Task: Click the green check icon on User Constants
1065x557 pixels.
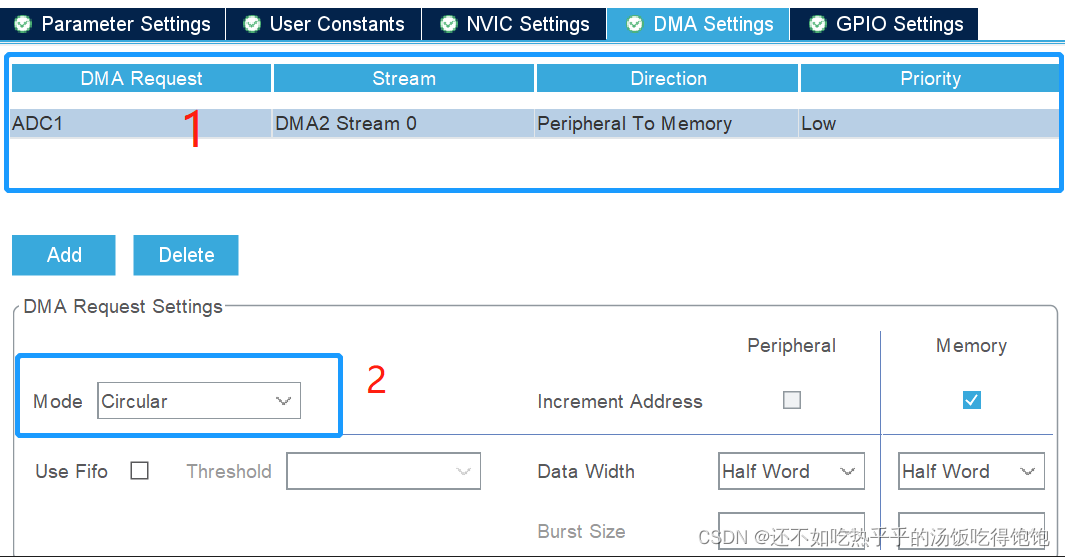Action: tap(252, 24)
